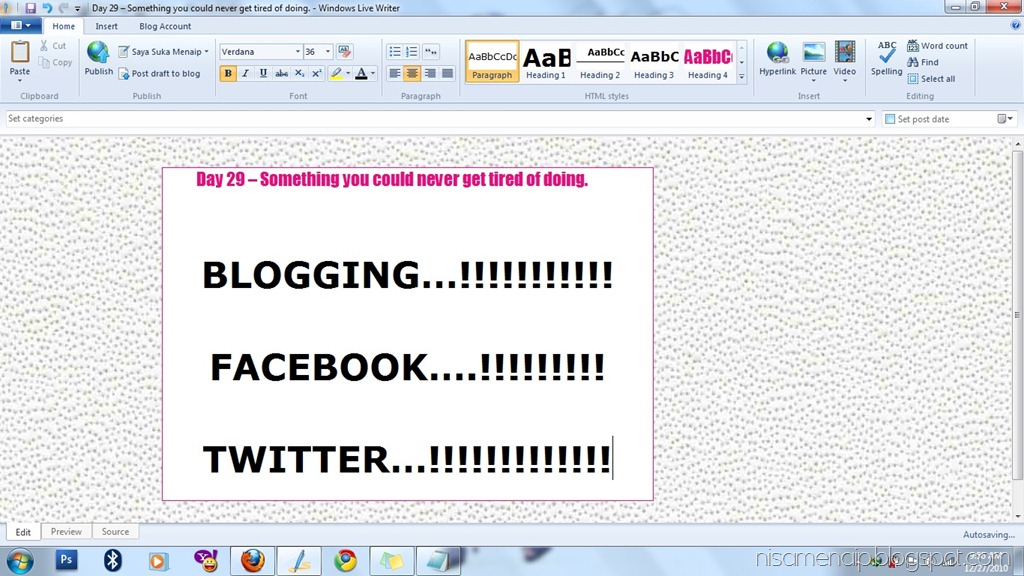The image size is (1024, 576).
Task: Insert a numbered list
Action: point(411,52)
